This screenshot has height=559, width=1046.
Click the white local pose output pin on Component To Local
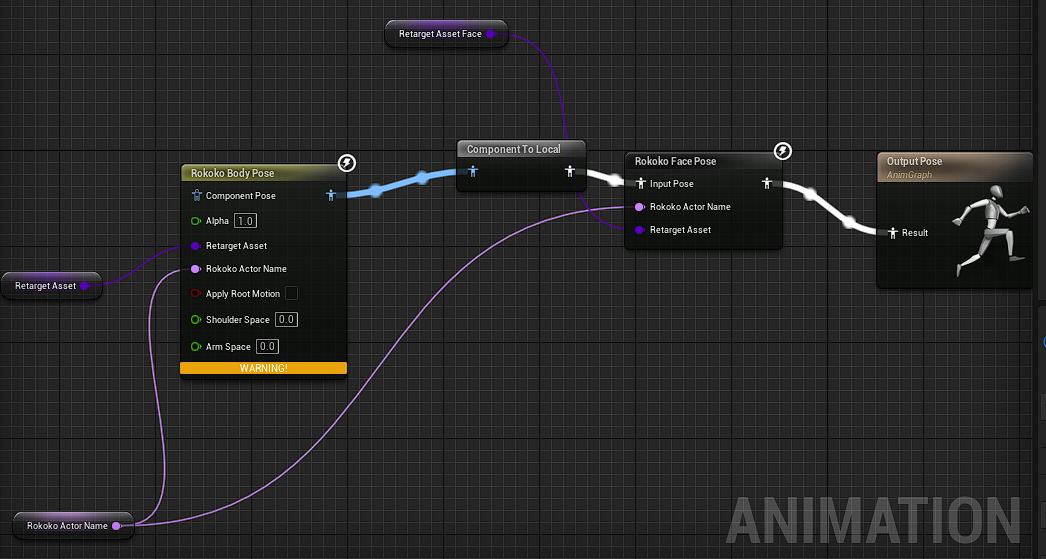coord(570,171)
